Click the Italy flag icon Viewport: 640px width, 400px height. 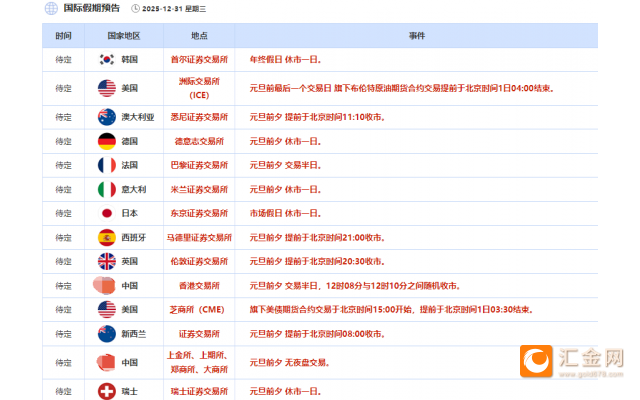point(107,189)
